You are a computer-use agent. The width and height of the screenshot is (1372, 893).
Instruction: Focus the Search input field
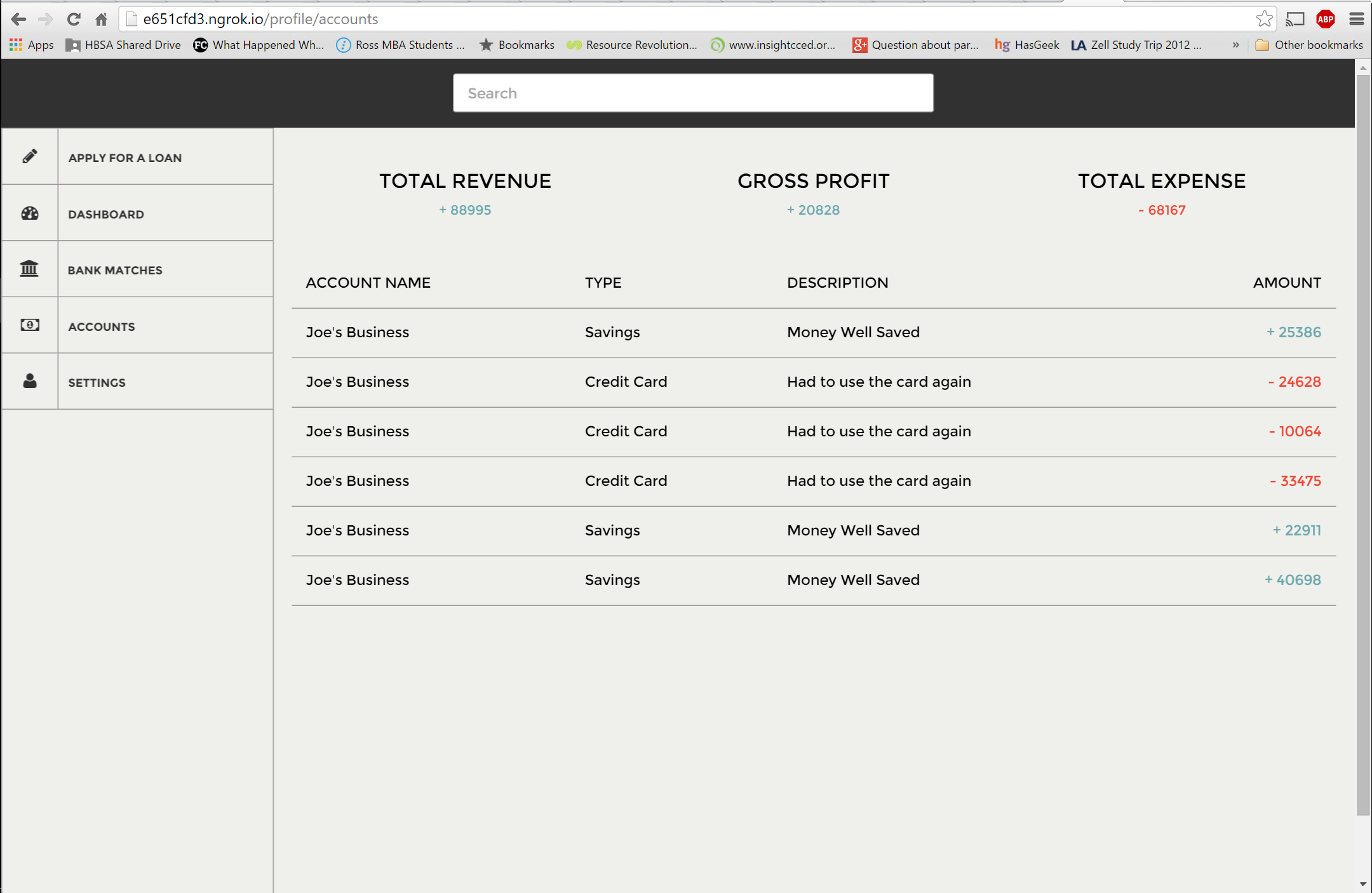pos(693,93)
